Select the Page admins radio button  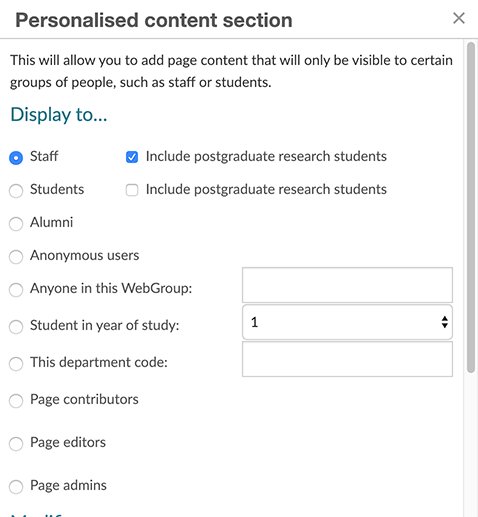coord(16,487)
